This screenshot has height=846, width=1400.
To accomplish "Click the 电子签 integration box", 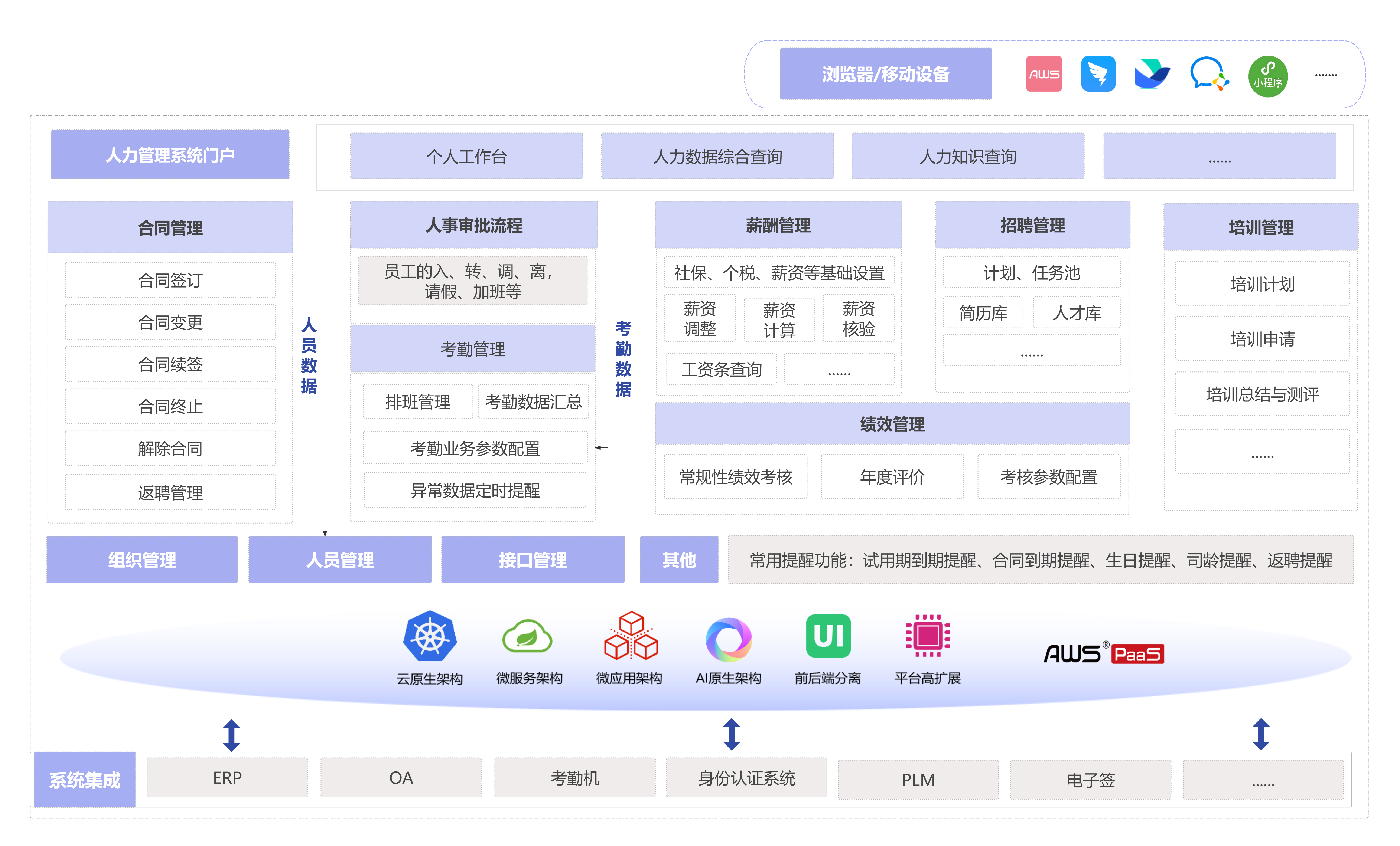I will (1090, 780).
